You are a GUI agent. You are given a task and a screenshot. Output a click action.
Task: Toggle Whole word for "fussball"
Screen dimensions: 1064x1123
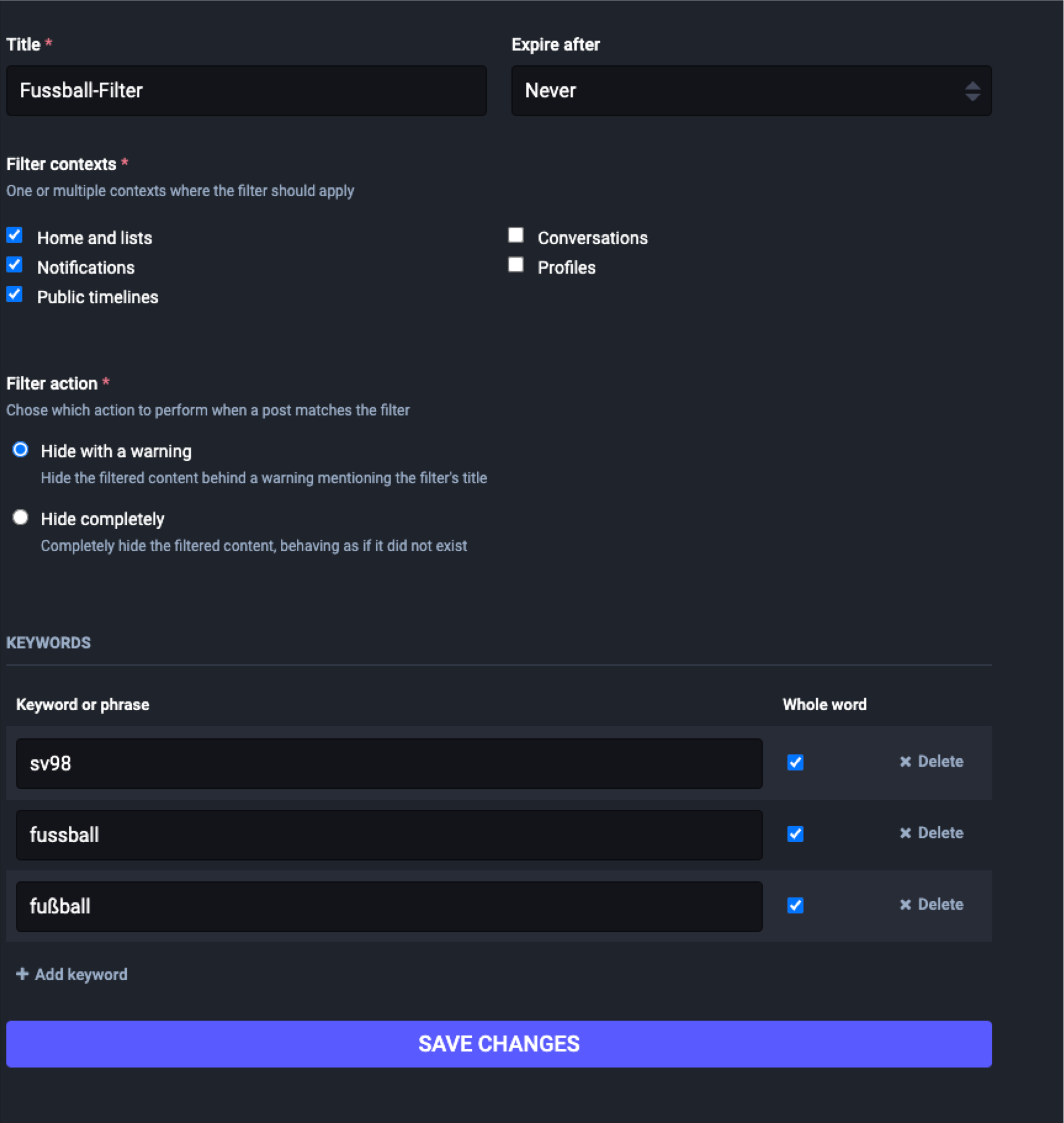[795, 835]
